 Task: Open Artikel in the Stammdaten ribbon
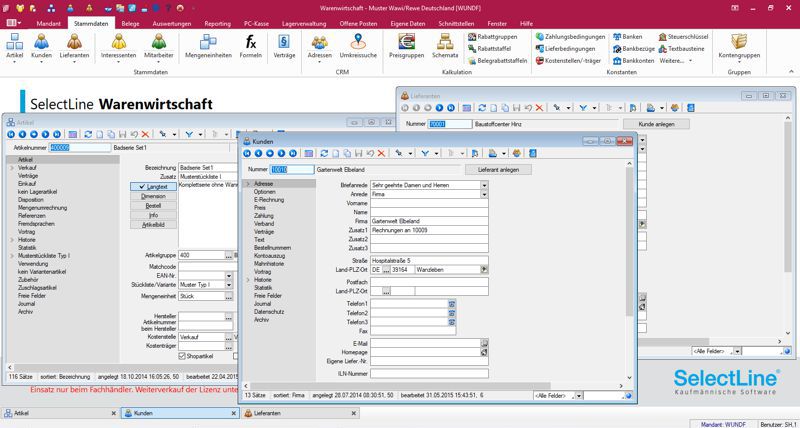pos(14,46)
